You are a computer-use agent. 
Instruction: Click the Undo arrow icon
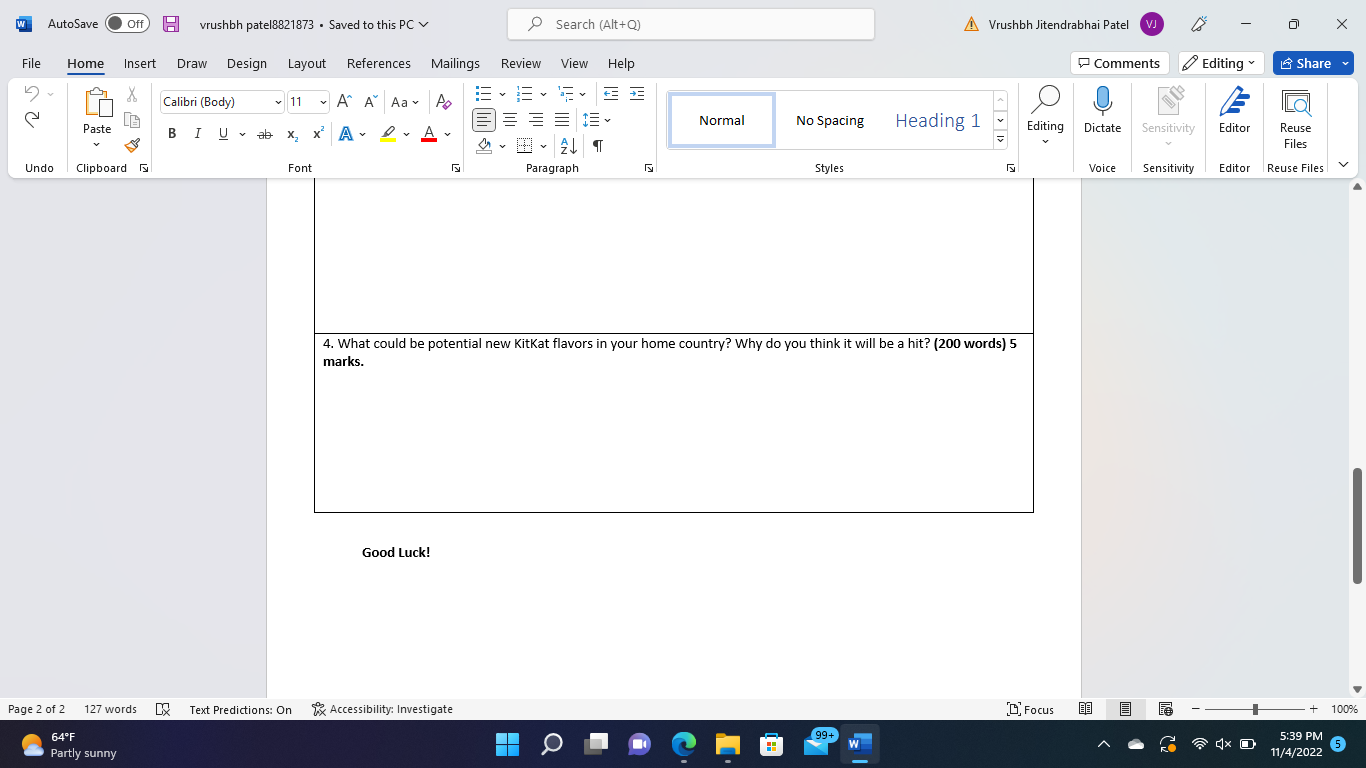coord(31,93)
